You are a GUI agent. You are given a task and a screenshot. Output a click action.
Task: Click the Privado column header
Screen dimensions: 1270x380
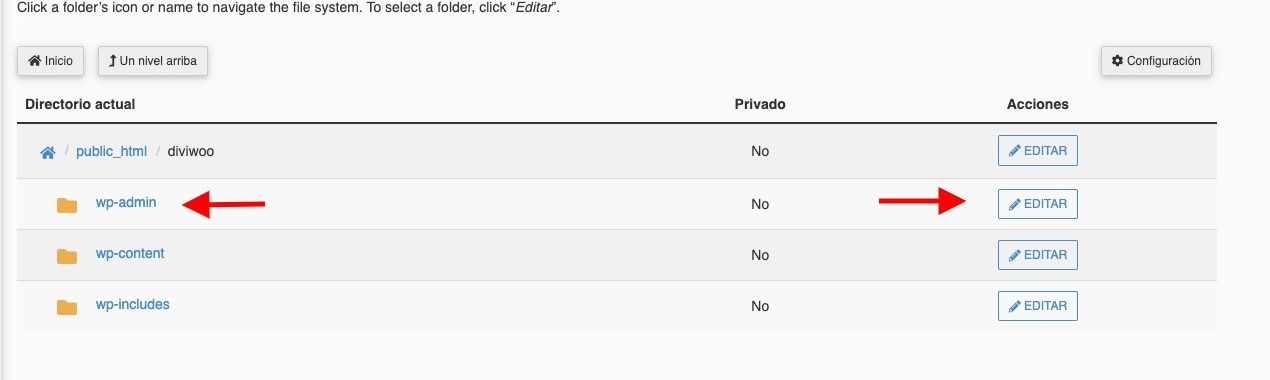tap(760, 104)
